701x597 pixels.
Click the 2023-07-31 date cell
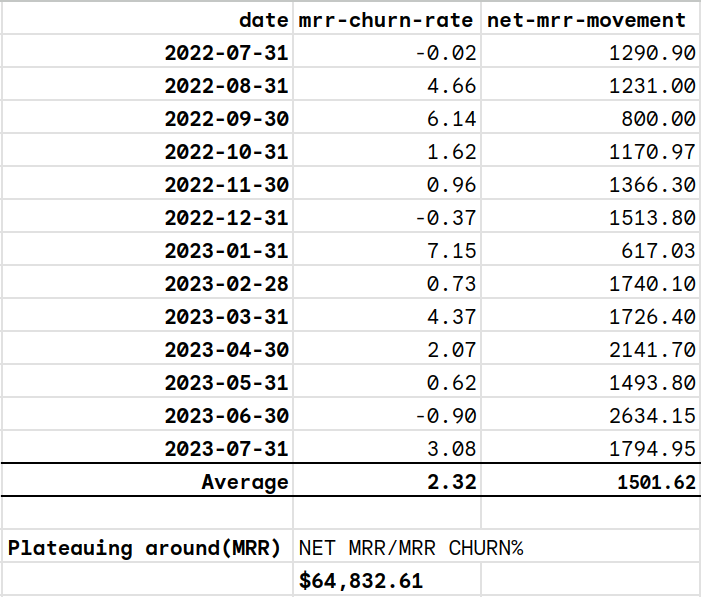(x=147, y=448)
